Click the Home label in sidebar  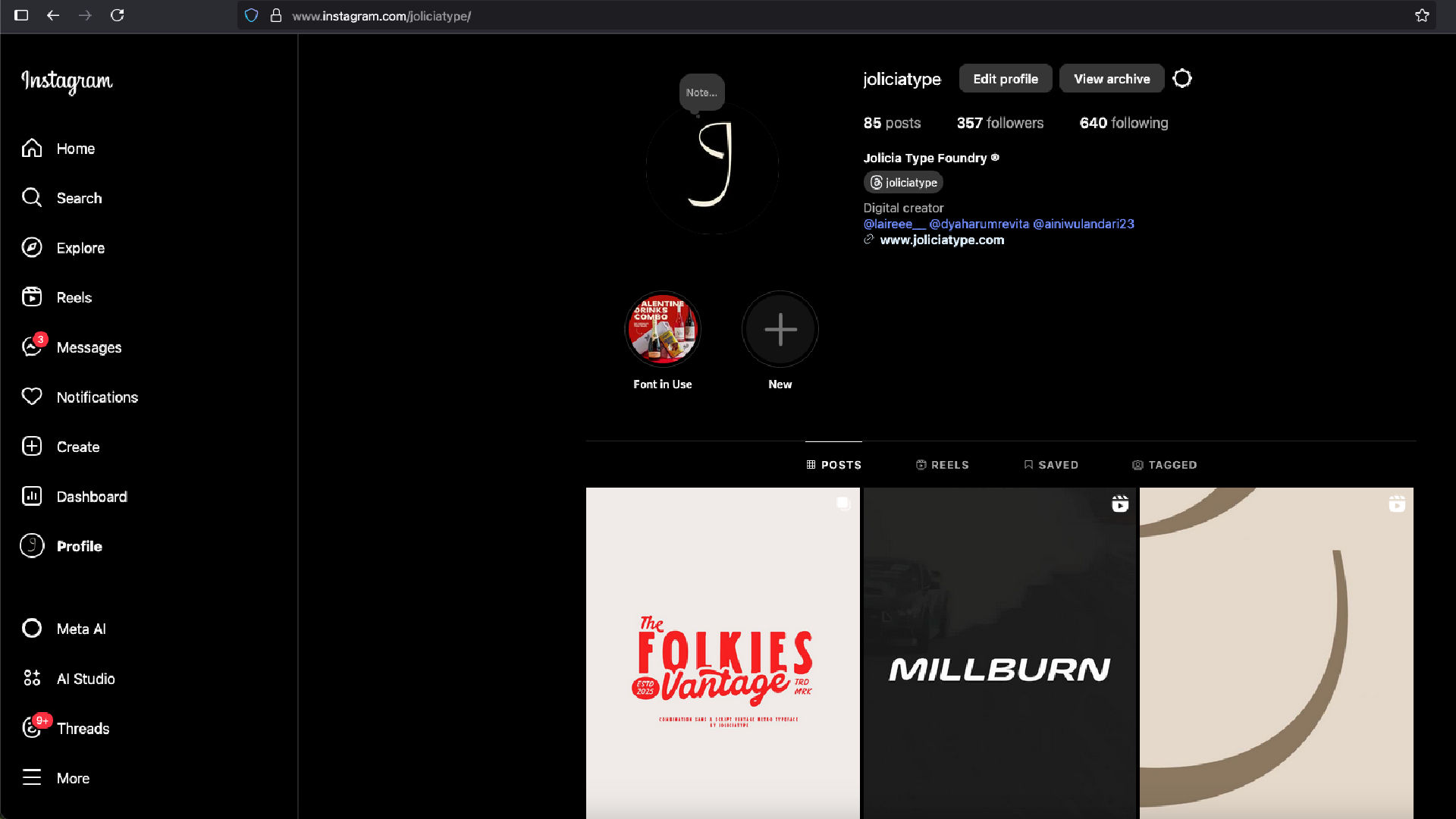click(x=76, y=149)
